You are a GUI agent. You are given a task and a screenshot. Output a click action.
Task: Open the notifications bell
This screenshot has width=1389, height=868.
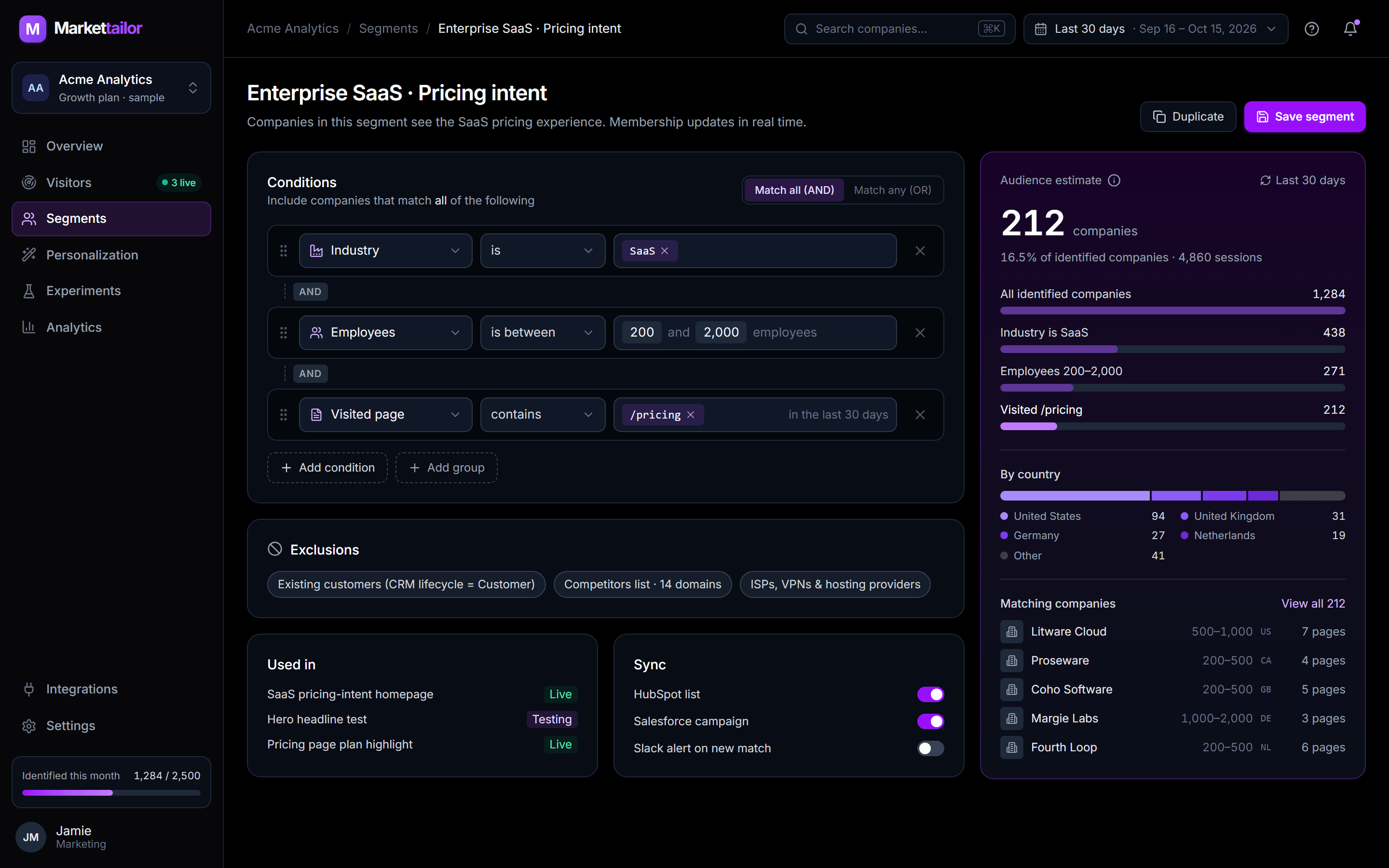coord(1350,29)
